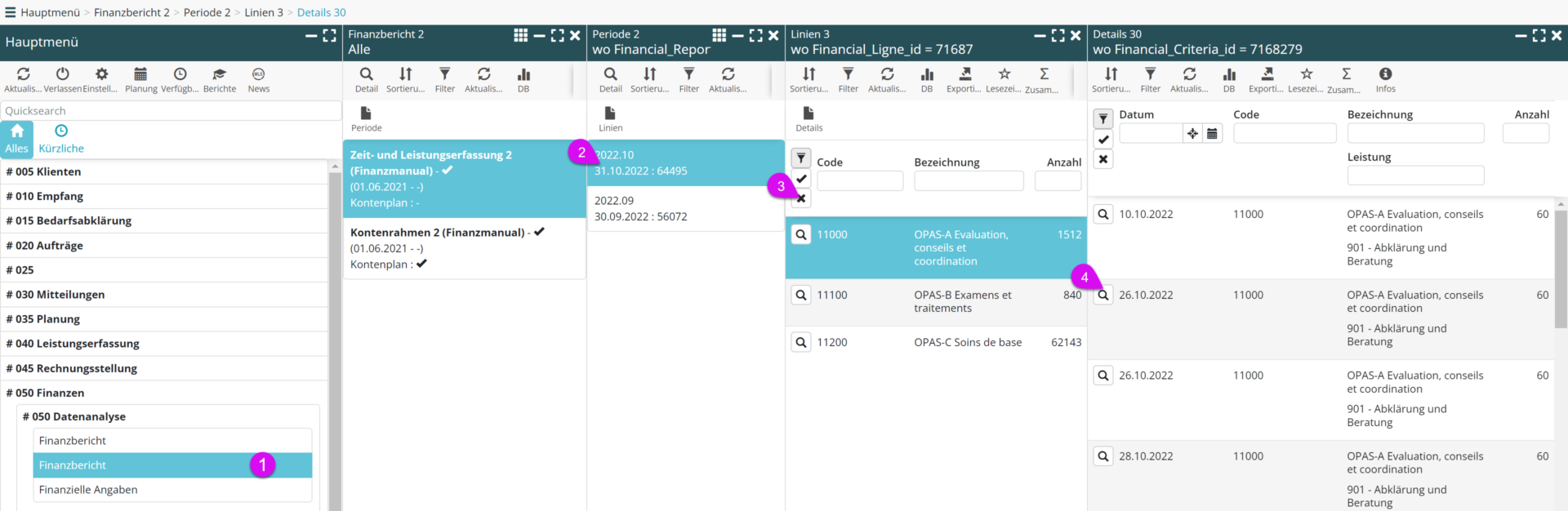Click the Zusammenfassung sigma icon in Details toolbar
The height and width of the screenshot is (511, 1568).
tap(1346, 74)
